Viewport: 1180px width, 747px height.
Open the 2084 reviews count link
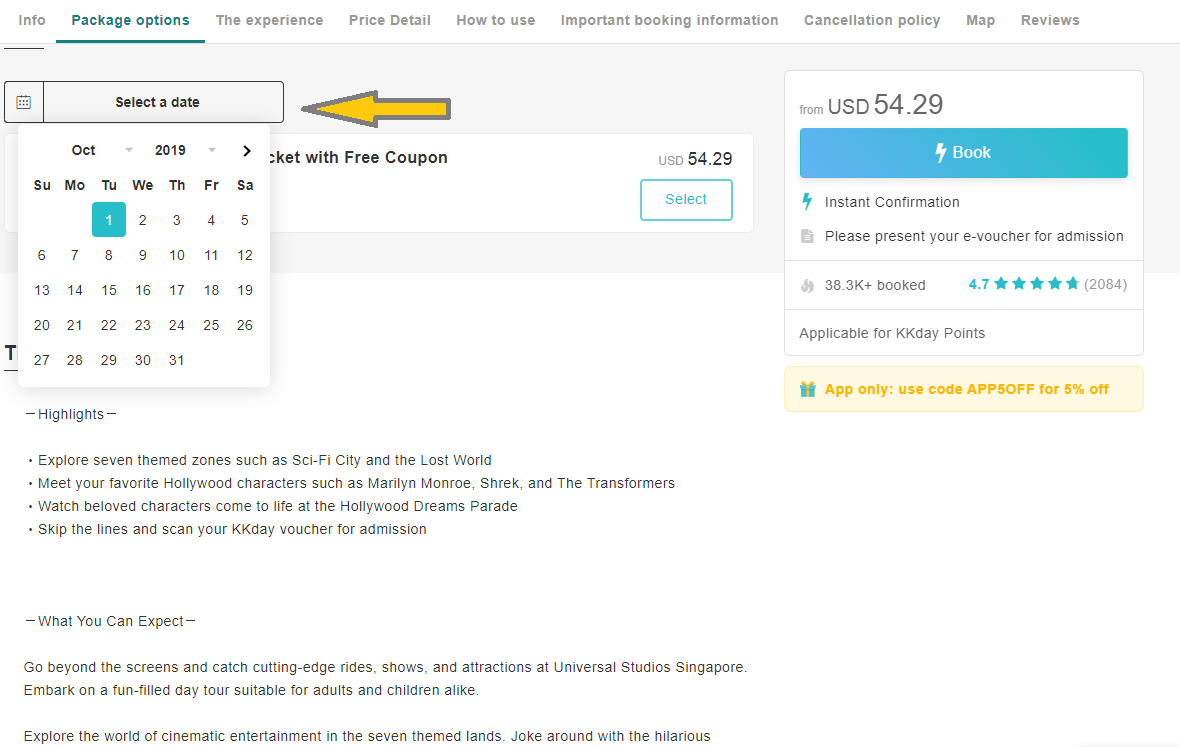point(1105,284)
